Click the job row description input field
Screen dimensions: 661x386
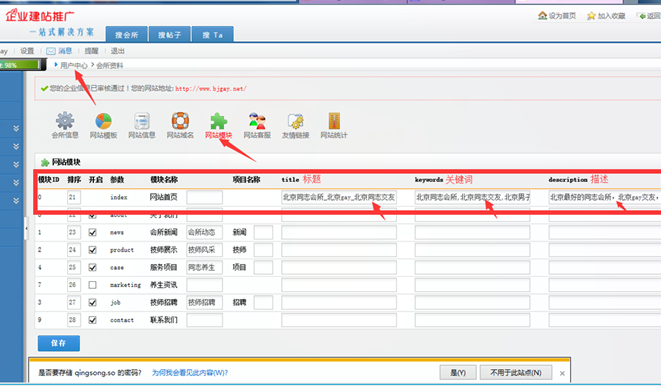tap(605, 303)
